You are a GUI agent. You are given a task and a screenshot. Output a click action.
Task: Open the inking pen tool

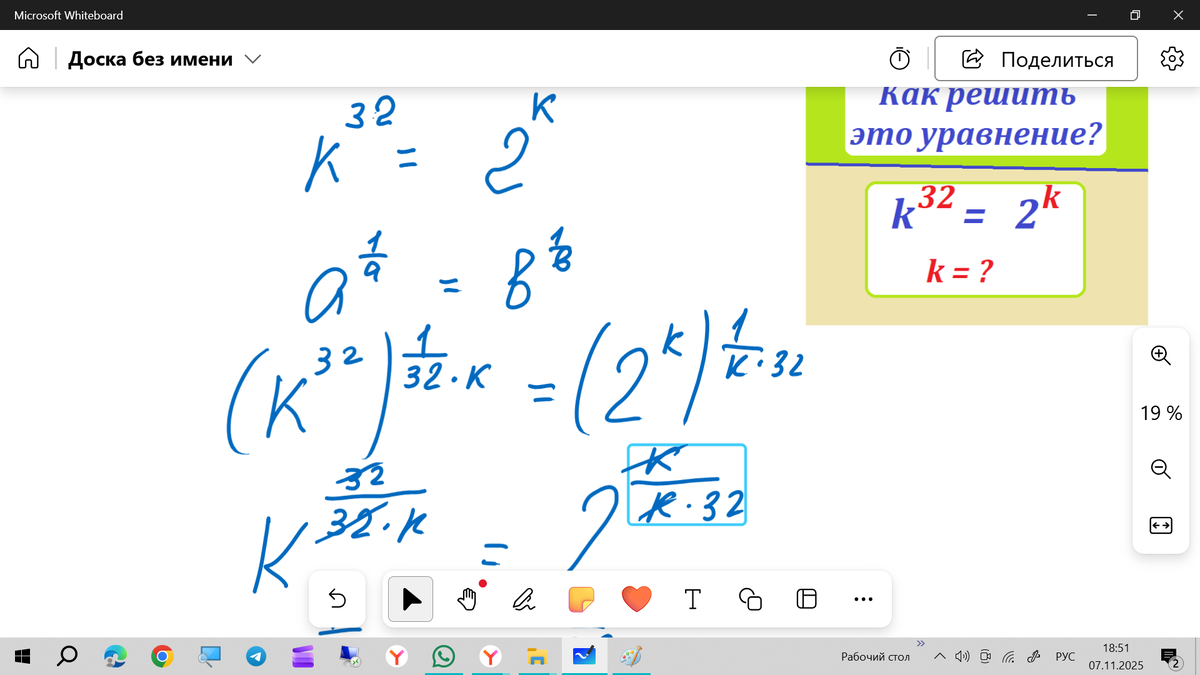[524, 599]
